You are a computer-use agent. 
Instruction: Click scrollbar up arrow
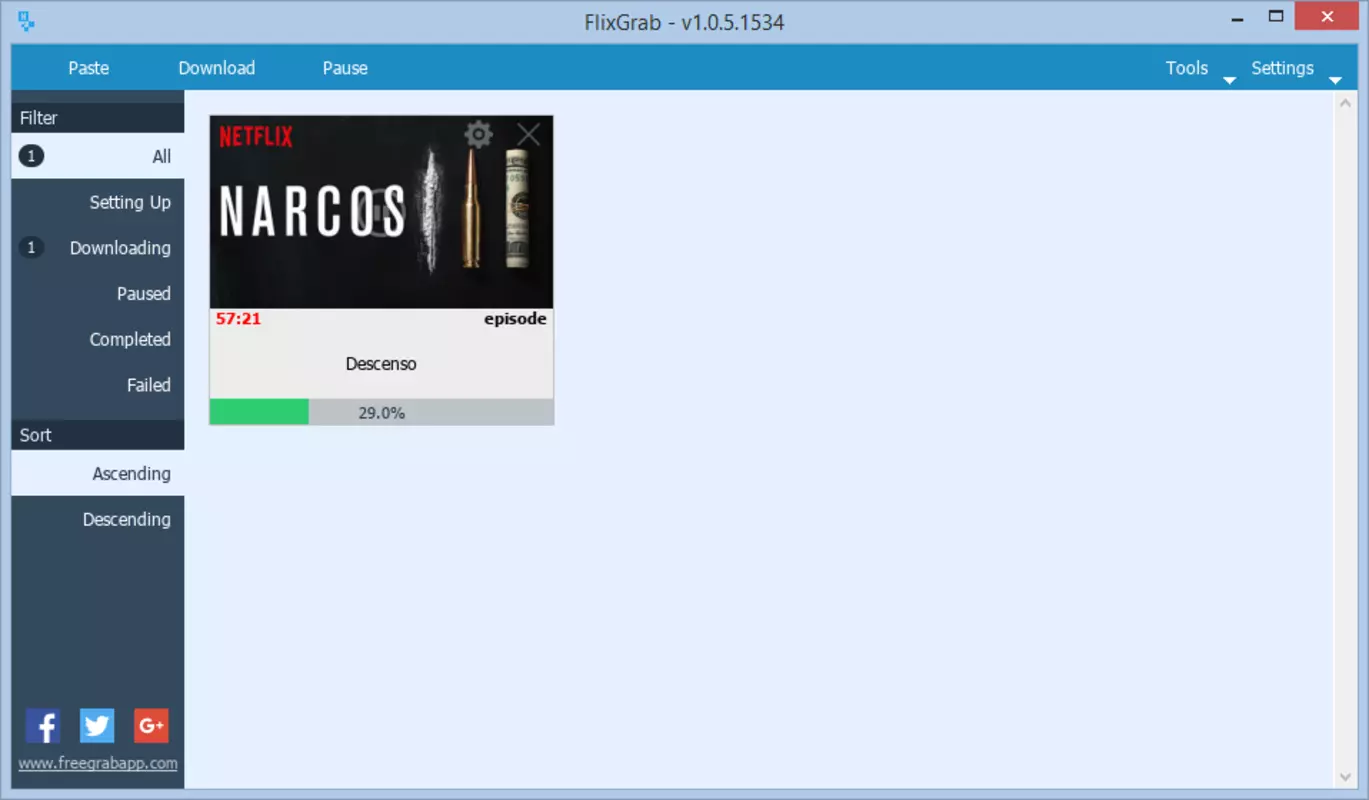pos(1345,103)
